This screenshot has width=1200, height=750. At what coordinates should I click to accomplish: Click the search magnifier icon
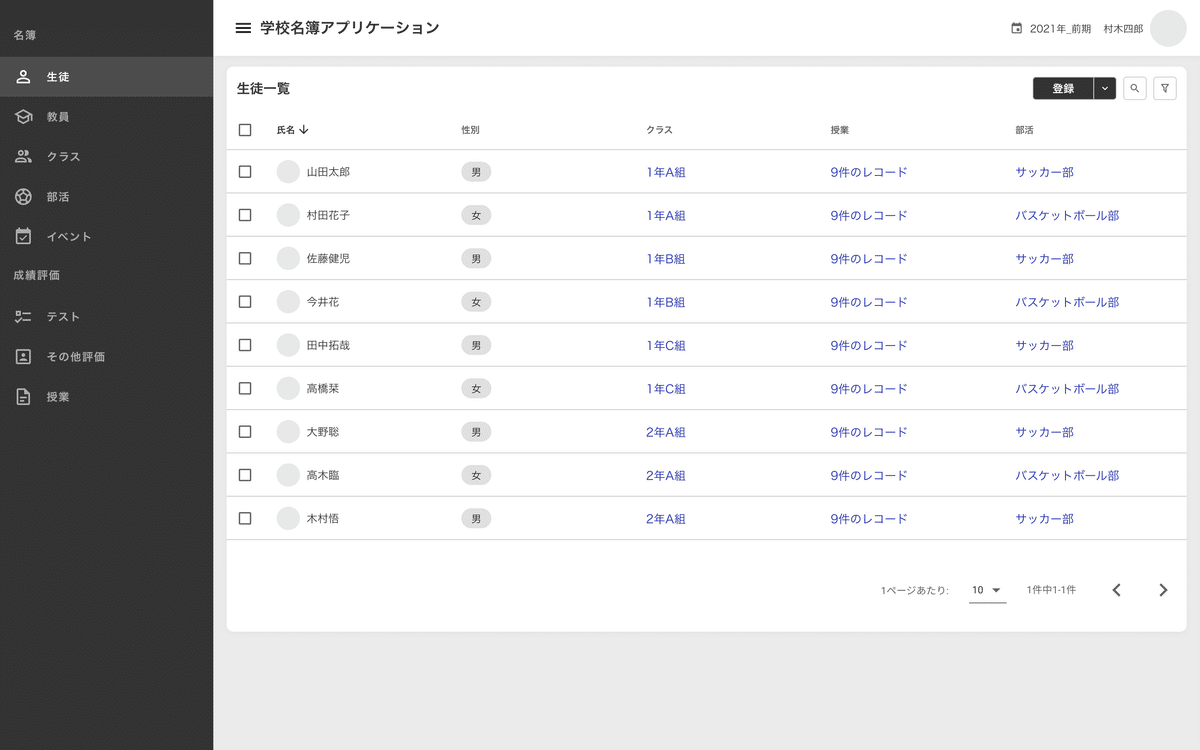tap(1135, 88)
